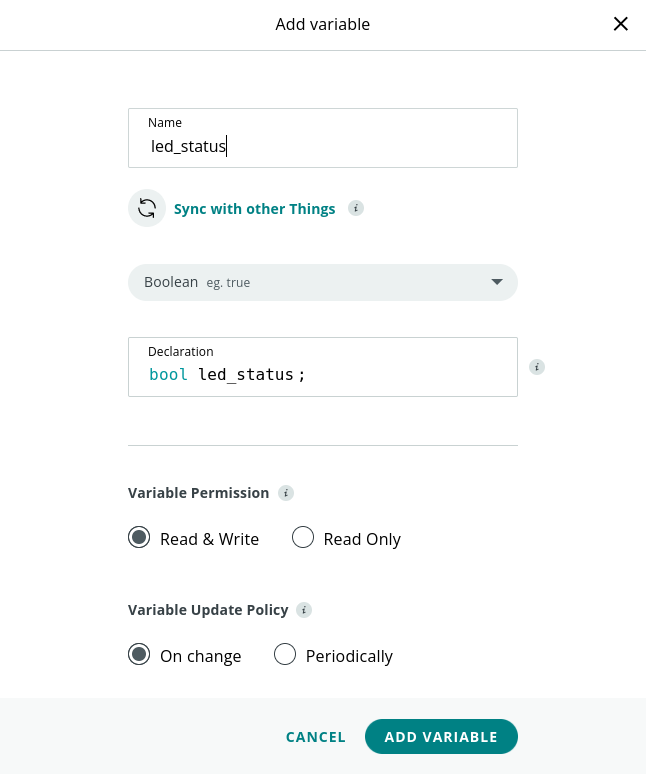The image size is (646, 774).
Task: Select On change update policy
Action: coord(139,654)
